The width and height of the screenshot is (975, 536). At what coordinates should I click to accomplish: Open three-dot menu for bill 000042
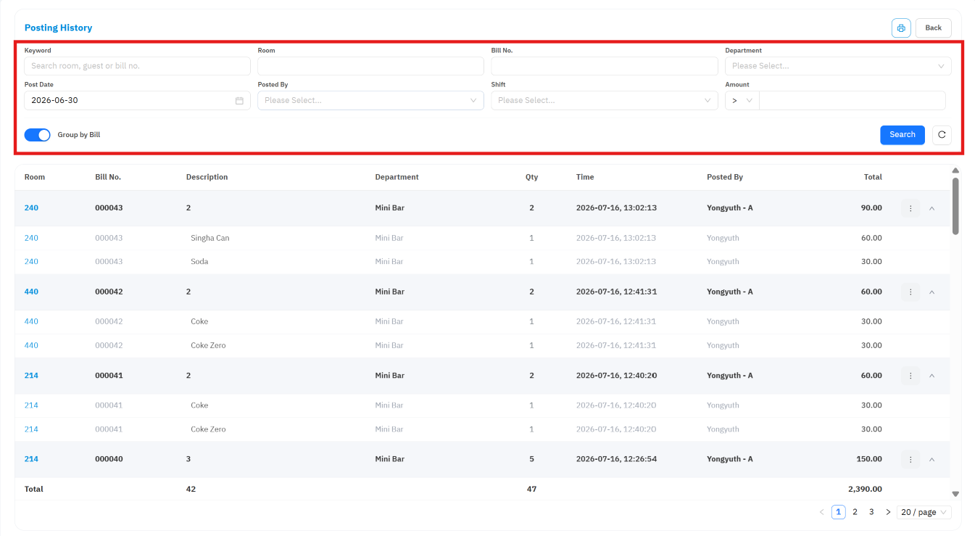click(x=910, y=292)
